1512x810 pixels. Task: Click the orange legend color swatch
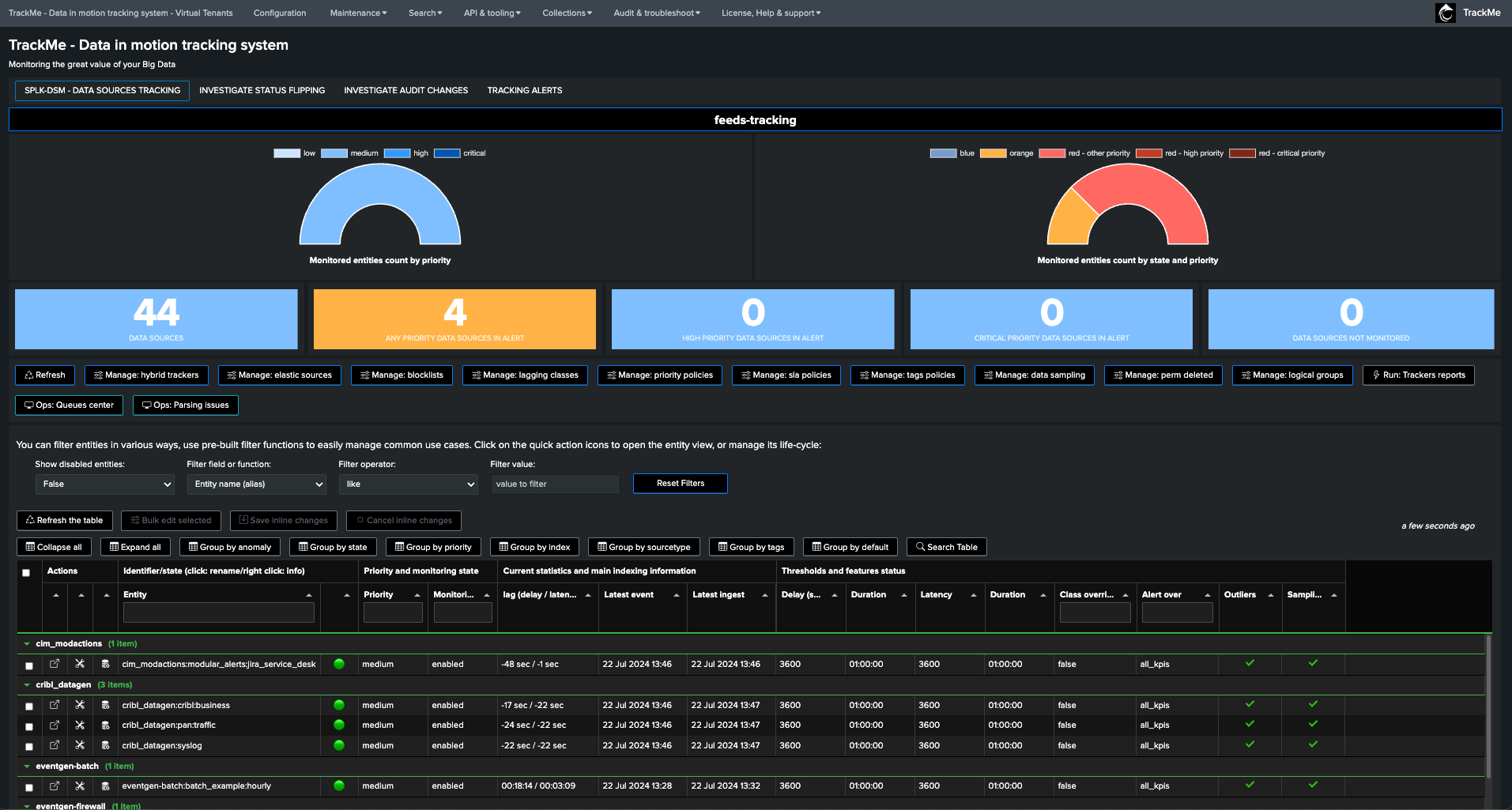point(993,153)
